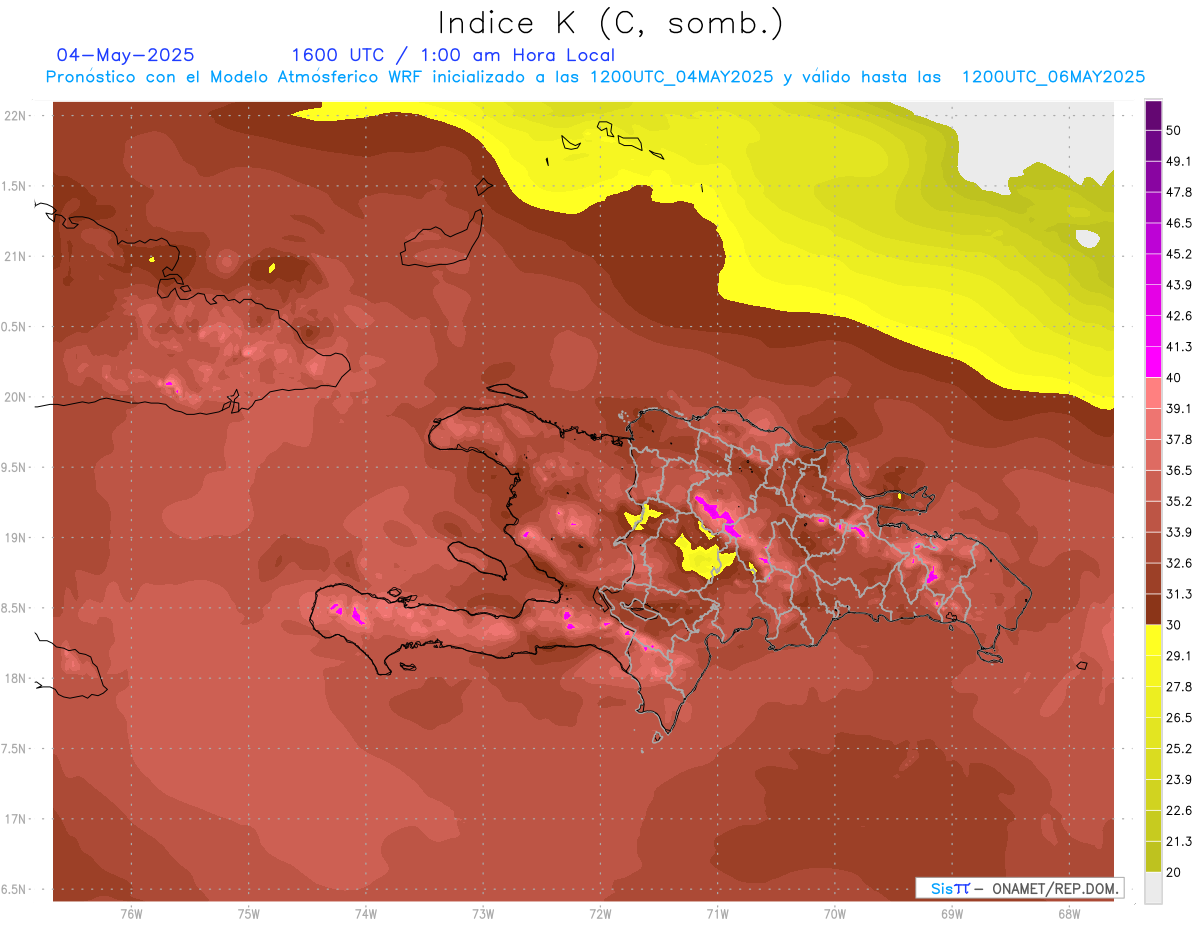The image size is (1200, 927).
Task: Click the "71W" longitude label
Action: tap(717, 914)
